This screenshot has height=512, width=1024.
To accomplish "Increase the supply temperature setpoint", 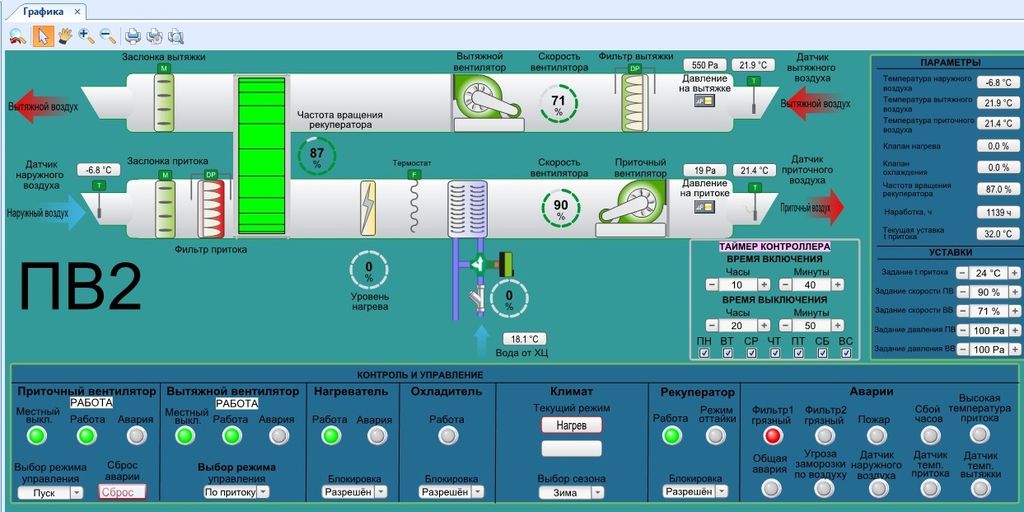I will pyautogui.click(x=1014, y=273).
